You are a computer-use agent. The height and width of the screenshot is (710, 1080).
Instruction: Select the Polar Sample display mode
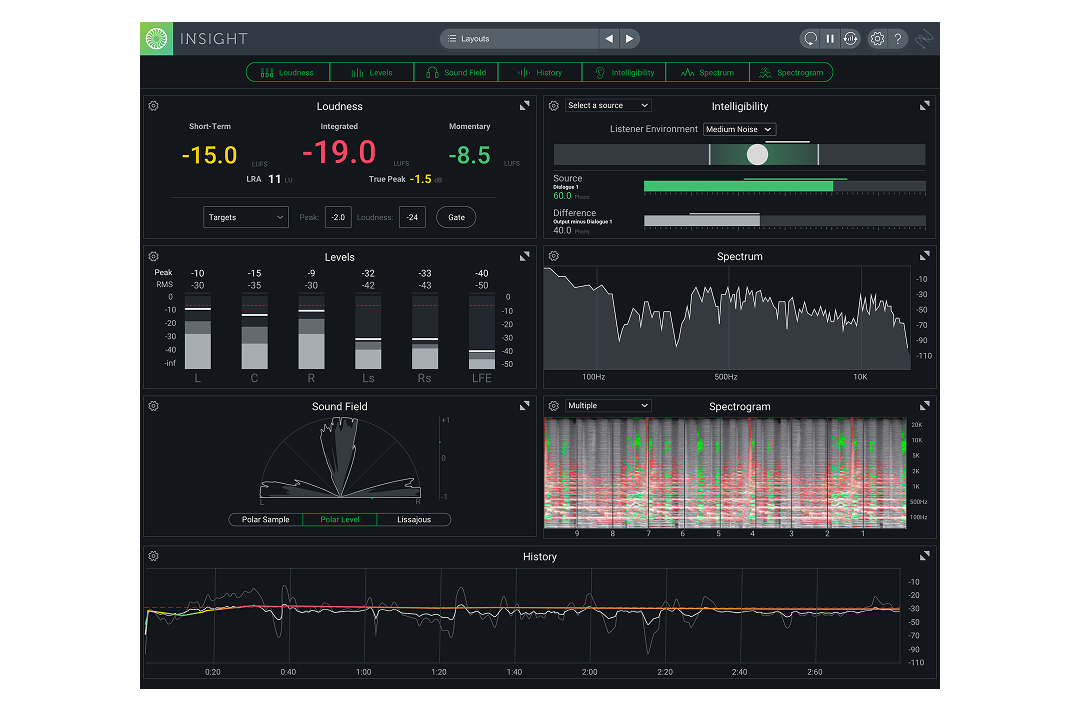coord(265,520)
